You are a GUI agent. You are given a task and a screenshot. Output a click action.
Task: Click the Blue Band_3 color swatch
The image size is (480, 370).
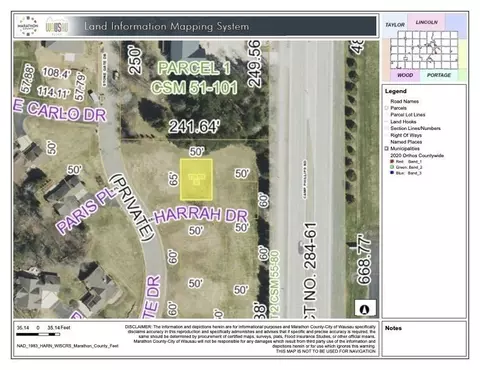click(392, 173)
